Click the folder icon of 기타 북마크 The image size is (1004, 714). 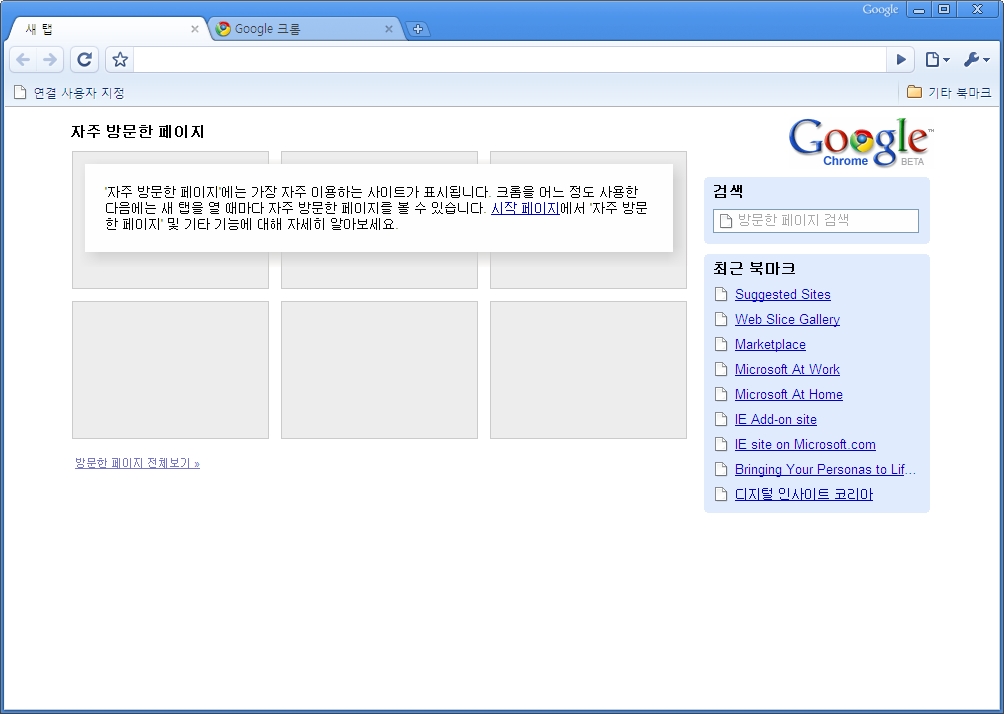point(914,92)
